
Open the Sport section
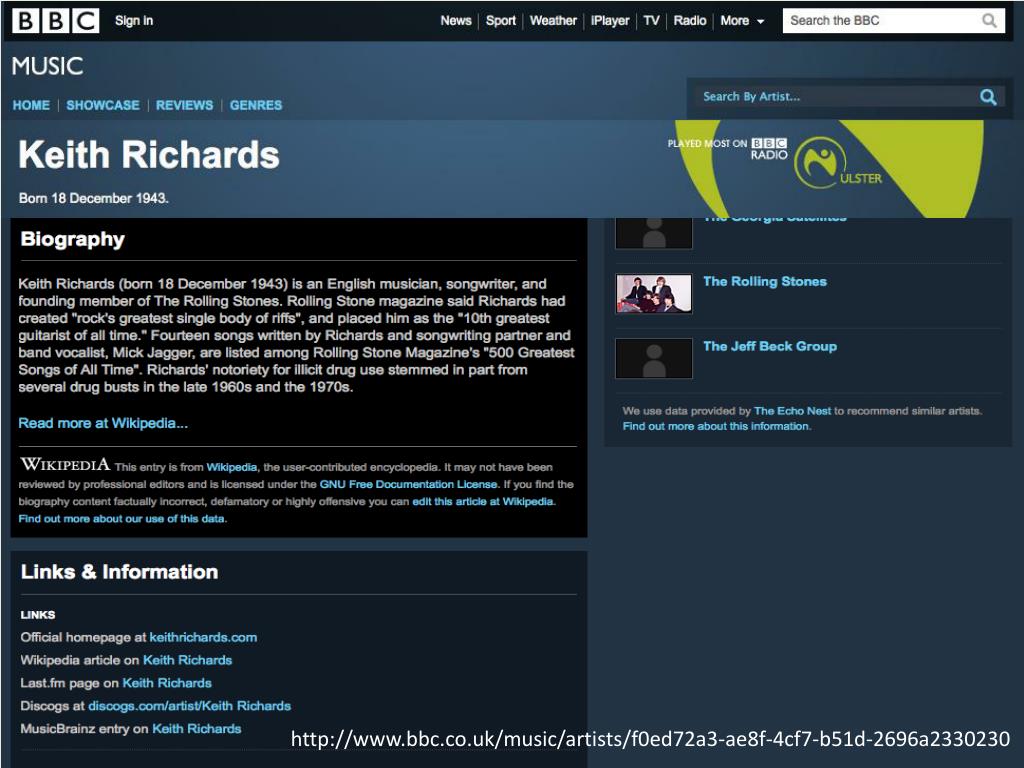point(501,21)
